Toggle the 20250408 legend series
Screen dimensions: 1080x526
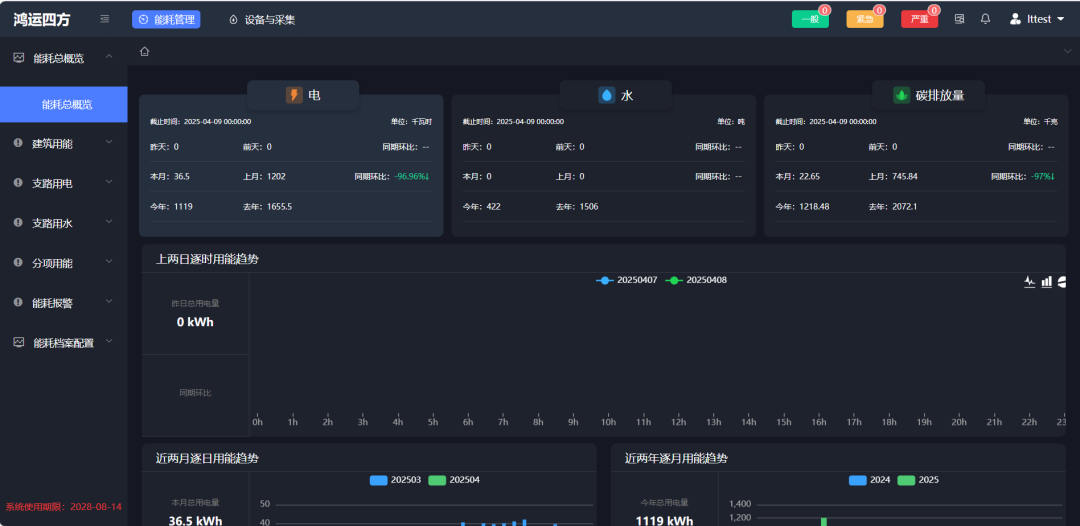coord(696,280)
